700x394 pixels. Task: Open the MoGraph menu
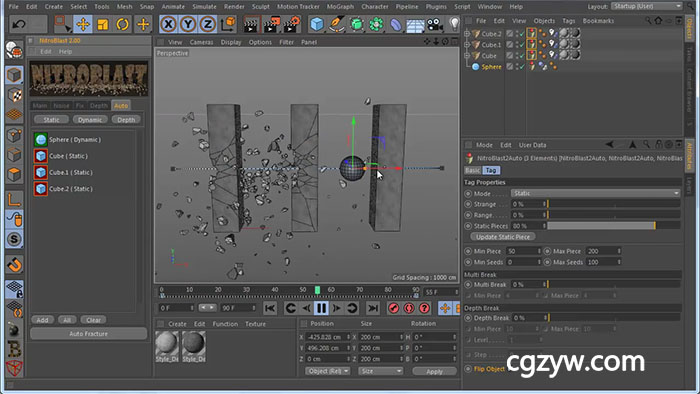(340, 7)
